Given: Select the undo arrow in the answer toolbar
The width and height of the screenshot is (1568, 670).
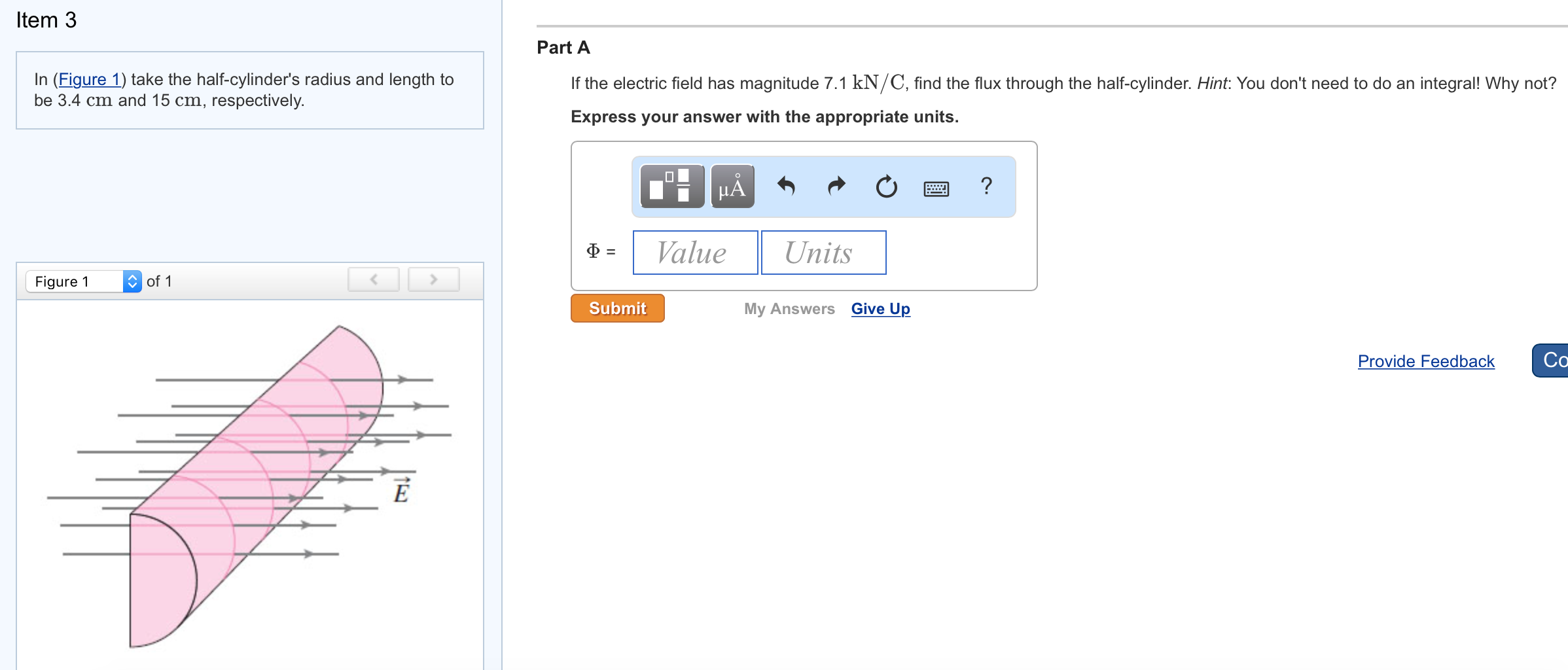Looking at the screenshot, I should coord(787,187).
